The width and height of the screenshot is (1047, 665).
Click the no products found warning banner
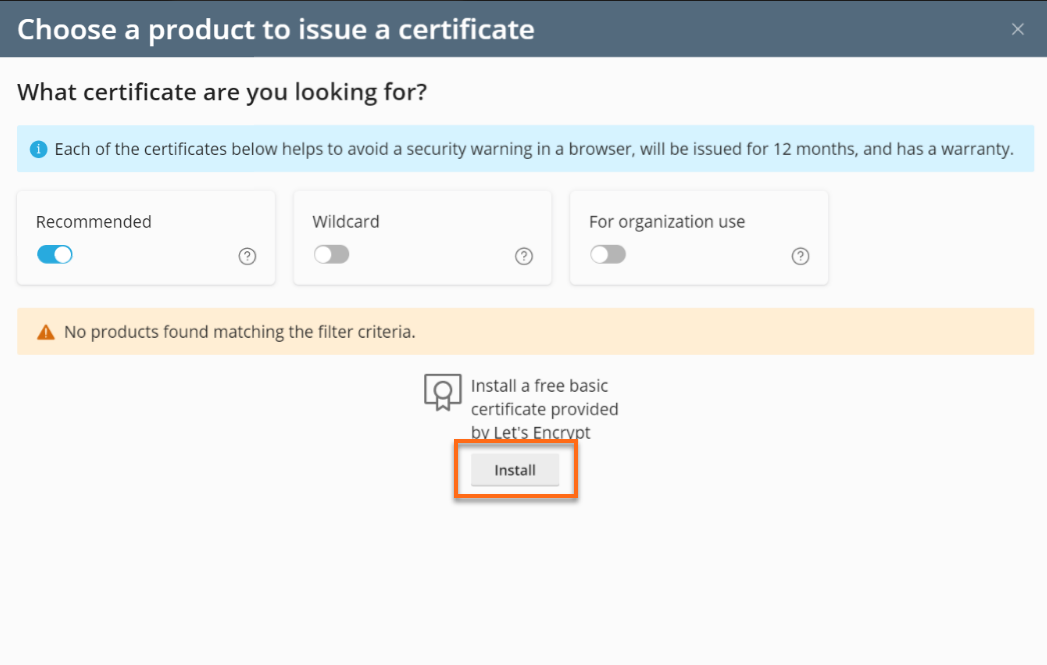click(x=524, y=331)
